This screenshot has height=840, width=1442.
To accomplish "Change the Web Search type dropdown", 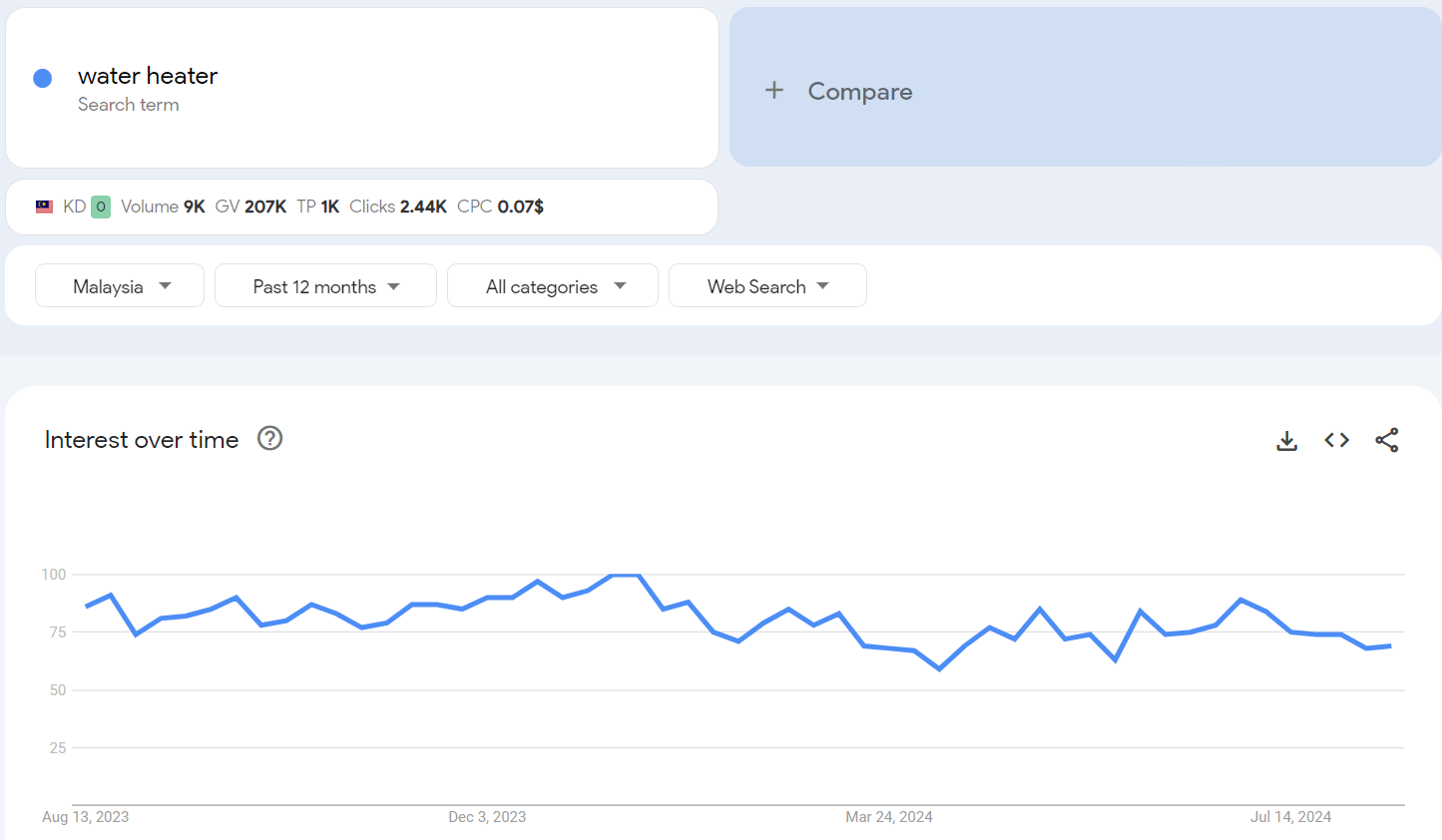I will coord(767,286).
